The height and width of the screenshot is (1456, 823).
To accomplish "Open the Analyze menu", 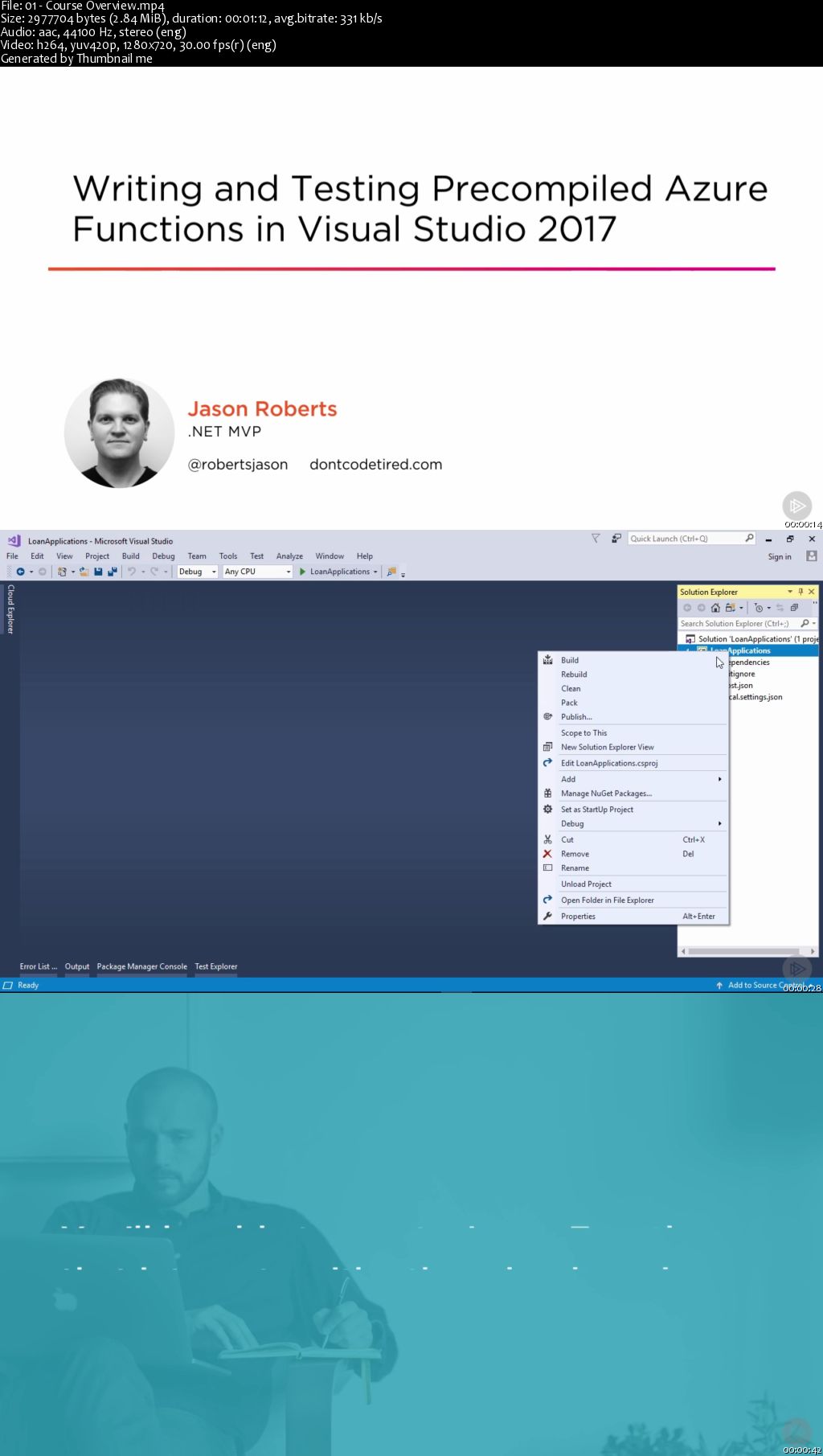I will tap(289, 556).
